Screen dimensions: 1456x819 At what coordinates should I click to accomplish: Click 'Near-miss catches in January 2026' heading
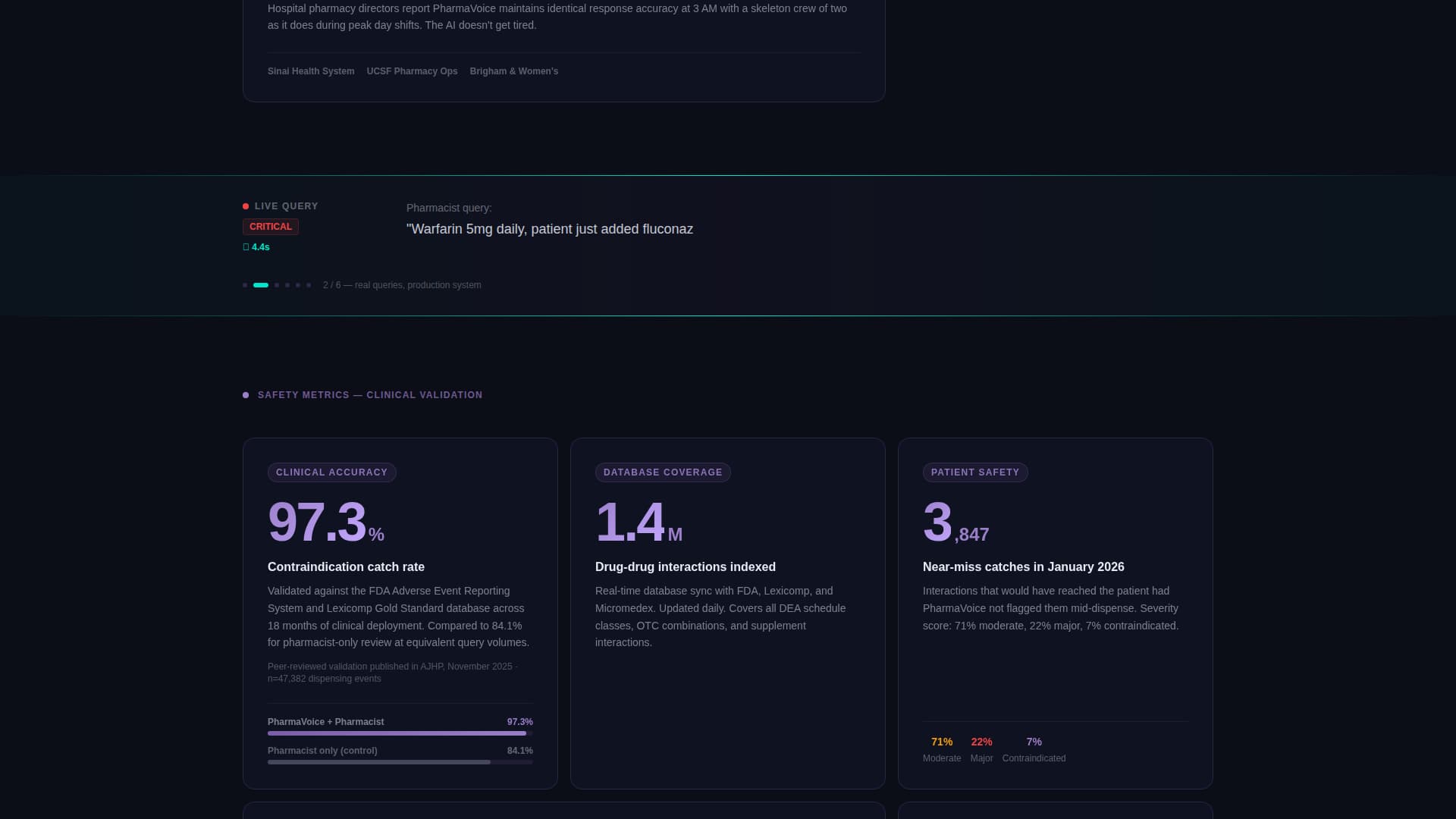tap(1024, 567)
